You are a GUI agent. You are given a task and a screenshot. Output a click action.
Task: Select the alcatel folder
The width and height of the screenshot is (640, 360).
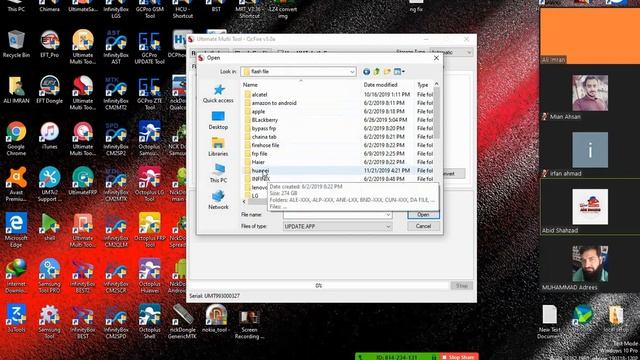pos(259,94)
